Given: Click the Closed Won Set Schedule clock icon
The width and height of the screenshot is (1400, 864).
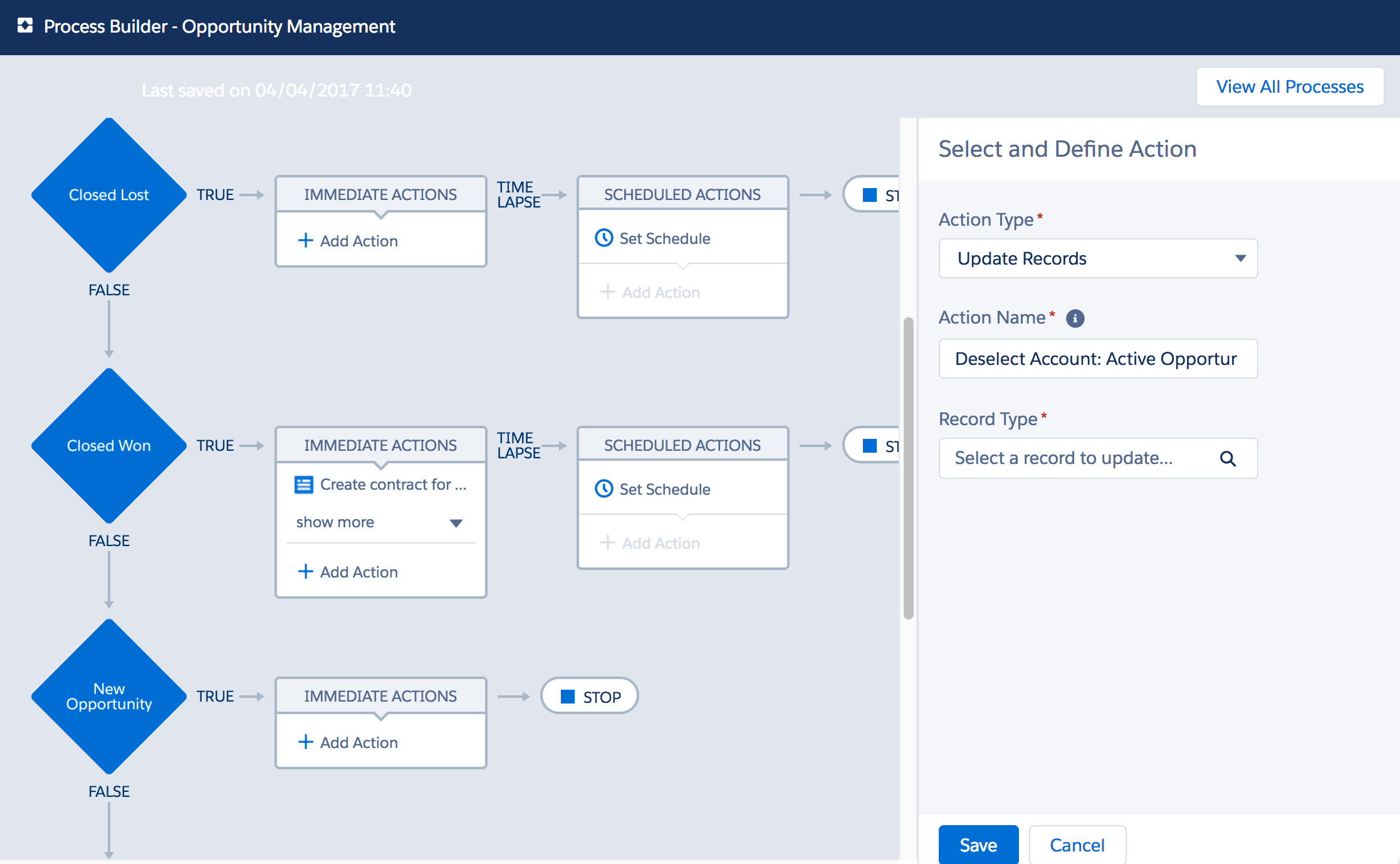Looking at the screenshot, I should click(603, 489).
